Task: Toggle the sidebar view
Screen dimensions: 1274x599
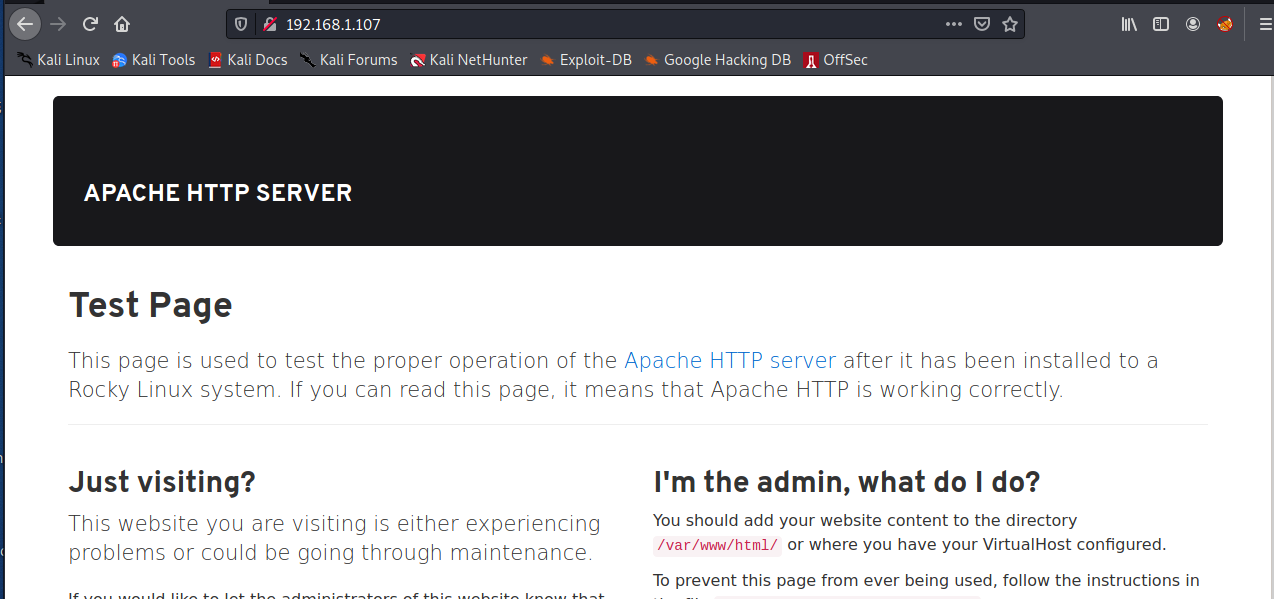Action: (1161, 24)
